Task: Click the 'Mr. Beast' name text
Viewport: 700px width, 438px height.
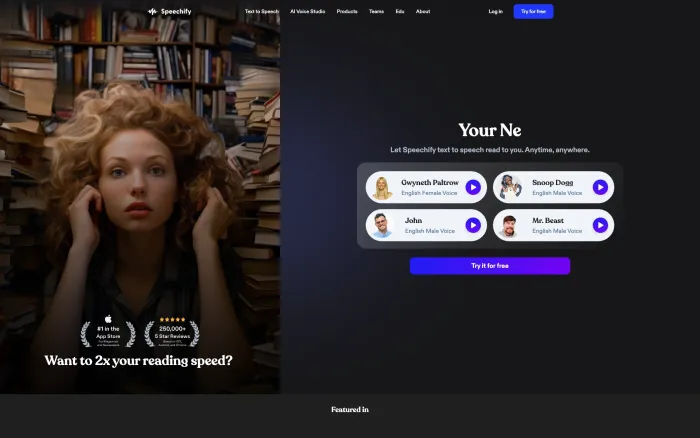Action: tap(548, 221)
